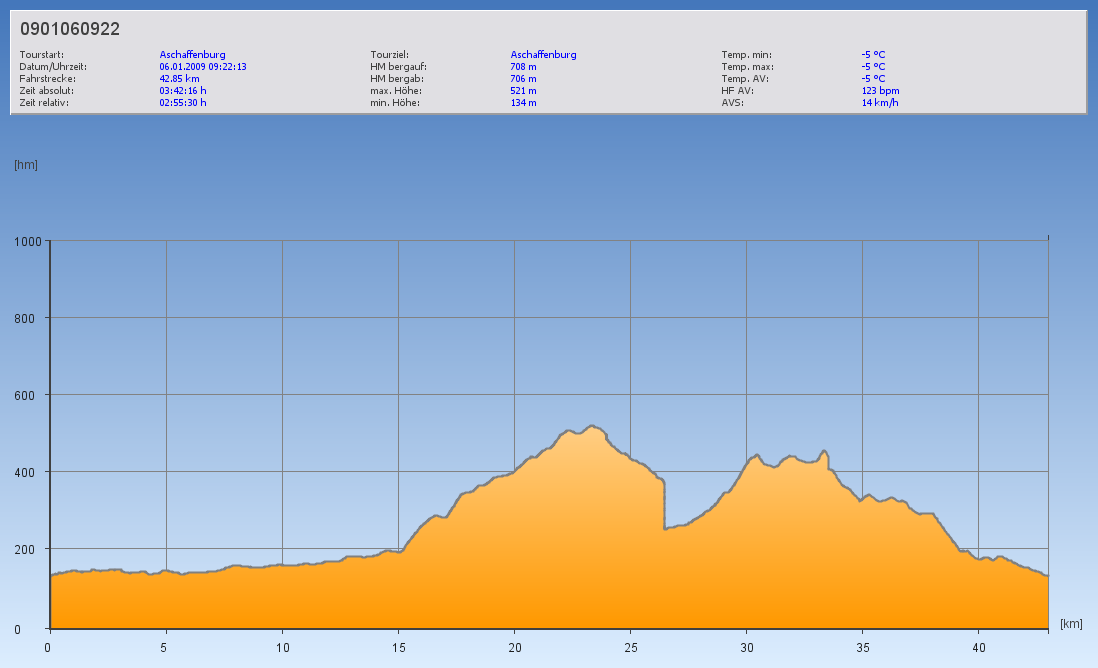The height and width of the screenshot is (668, 1098).
Task: Click the max. Höhe value 521 m
Action: click(x=523, y=91)
